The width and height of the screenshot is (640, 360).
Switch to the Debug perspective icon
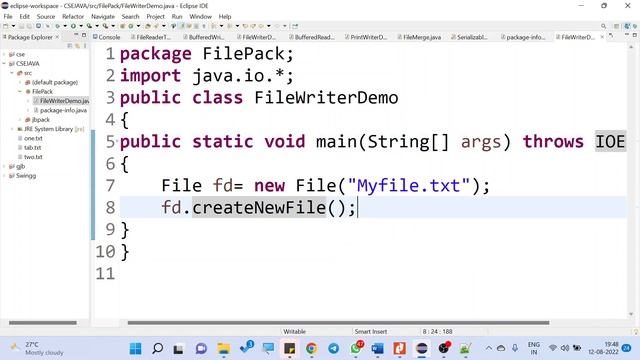point(635,26)
